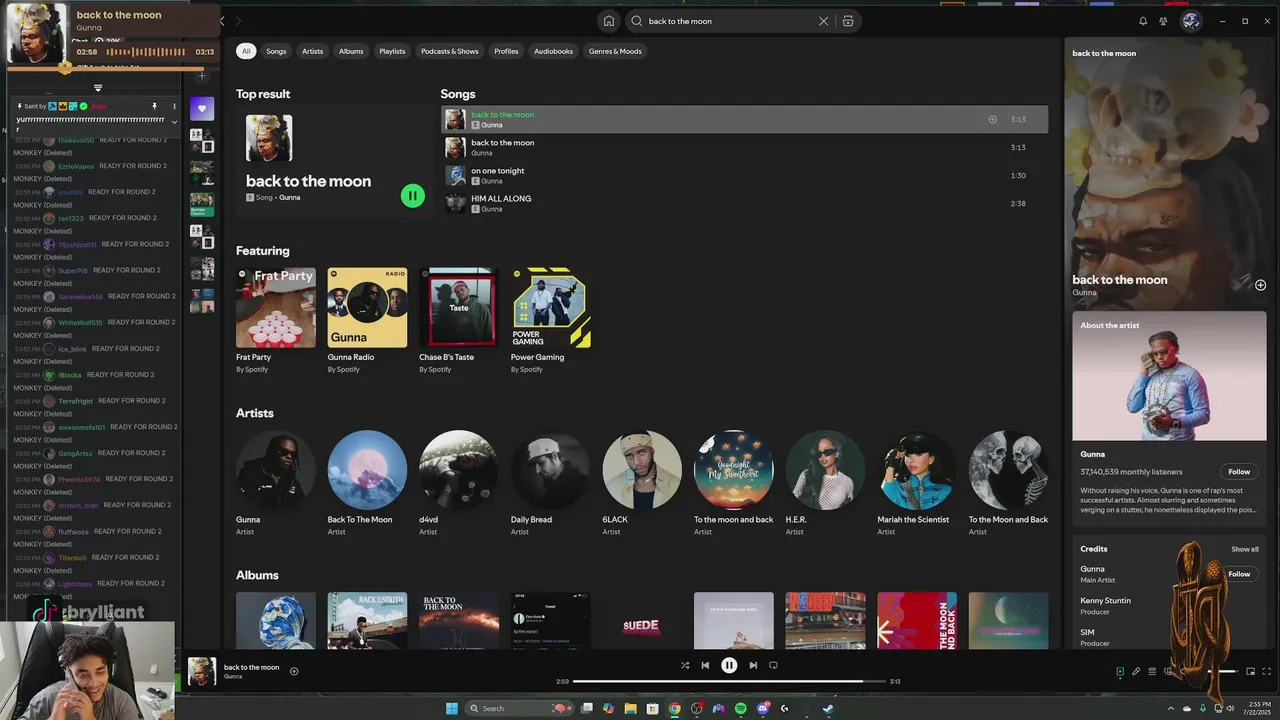Open the Power Gaming playlist

tap(551, 321)
